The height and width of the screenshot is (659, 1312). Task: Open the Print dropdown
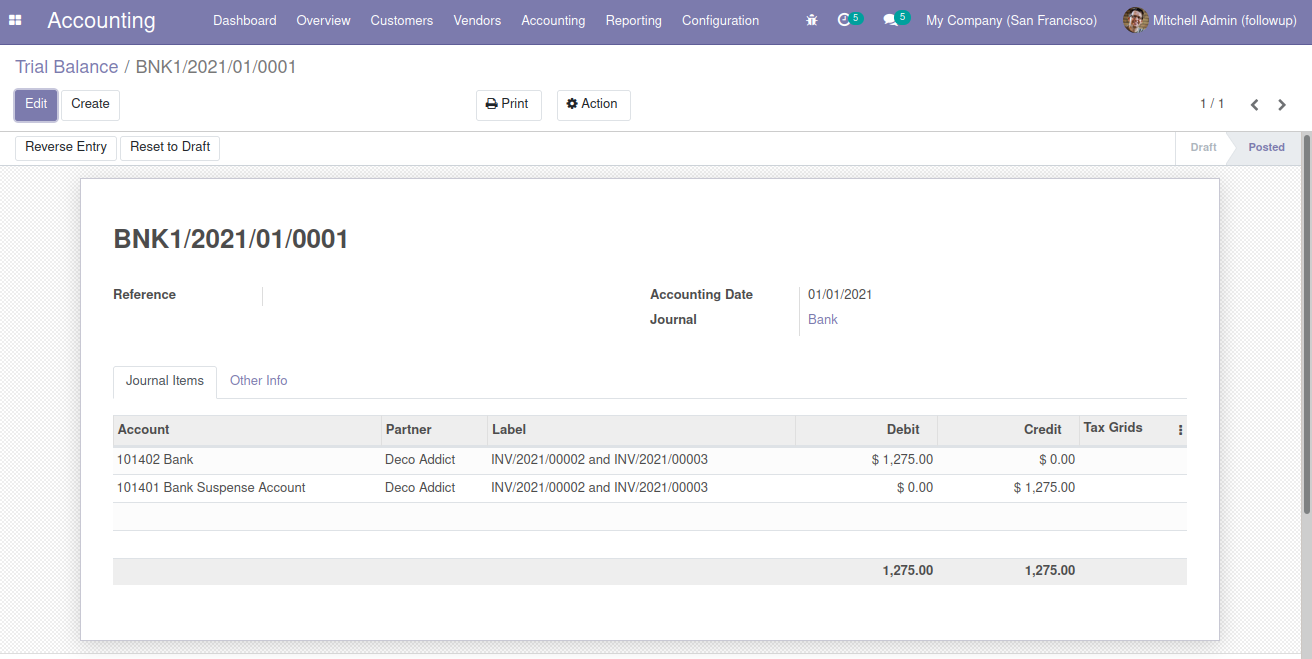click(x=508, y=104)
